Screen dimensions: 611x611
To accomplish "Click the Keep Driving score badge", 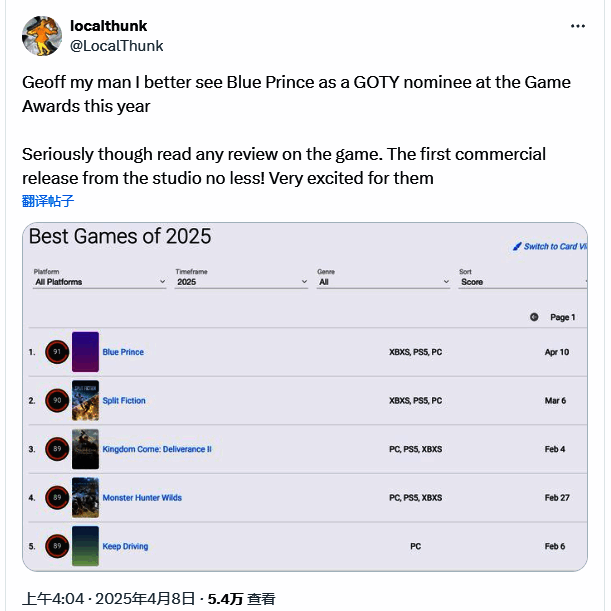I will [57, 546].
